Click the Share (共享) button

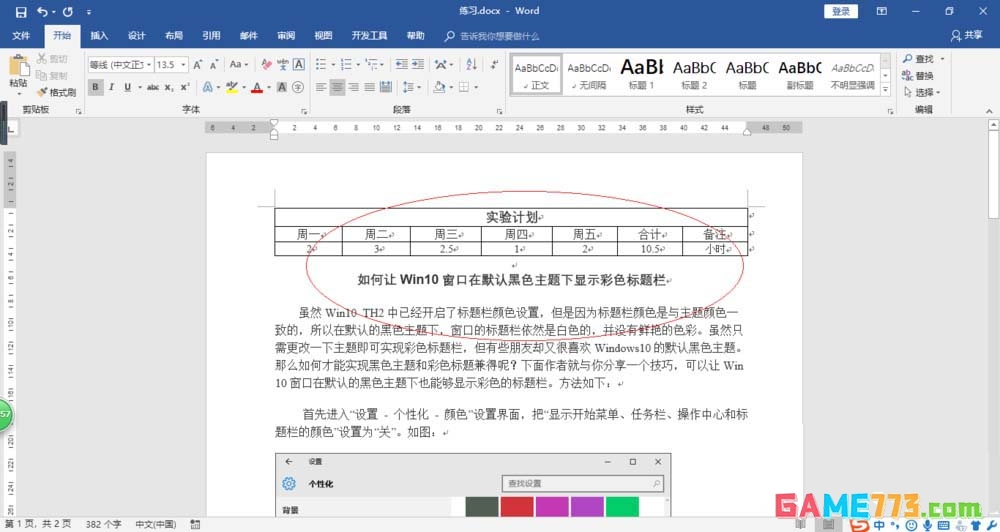(x=967, y=36)
